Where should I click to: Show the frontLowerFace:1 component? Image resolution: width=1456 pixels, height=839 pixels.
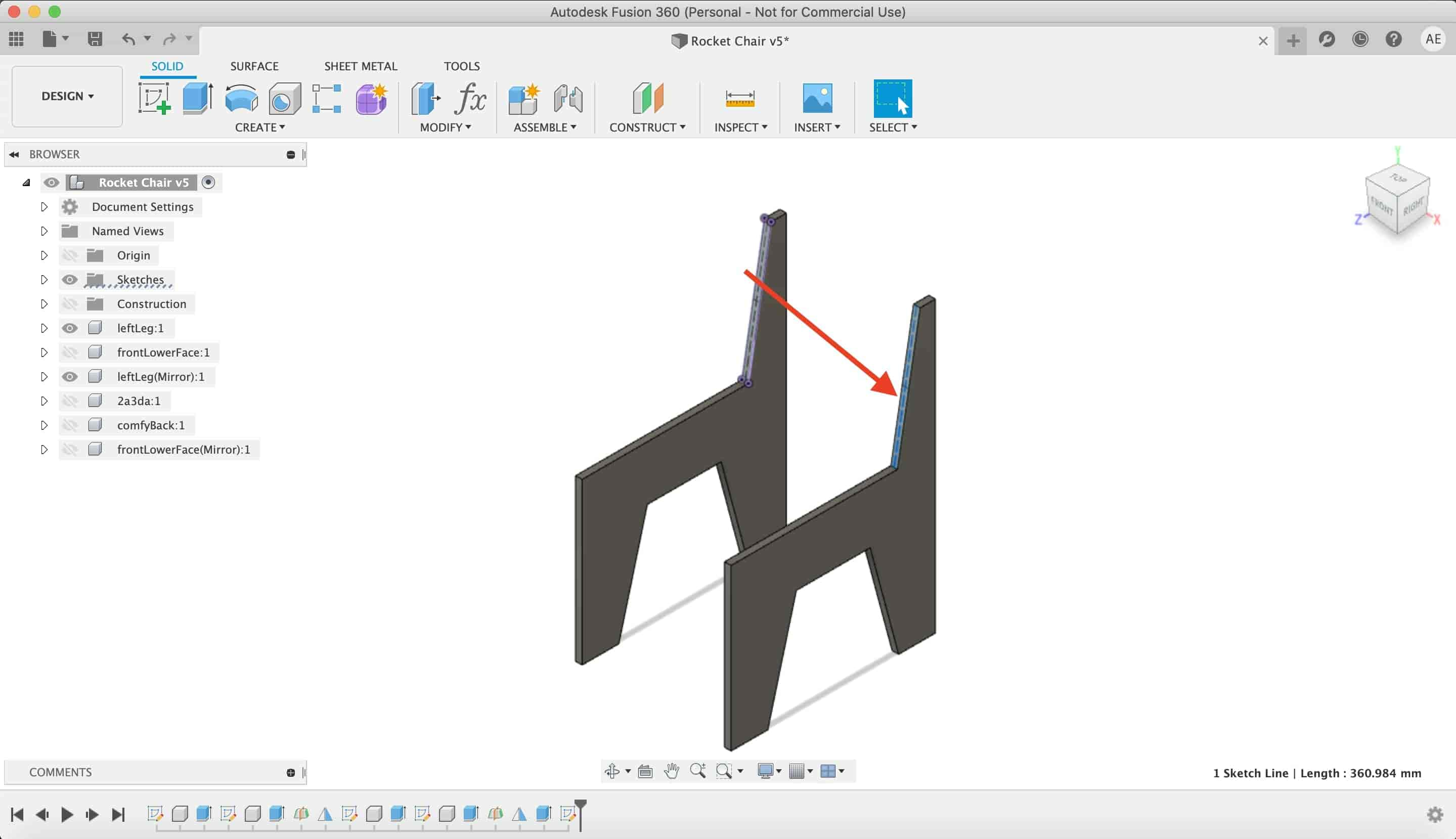(70, 352)
